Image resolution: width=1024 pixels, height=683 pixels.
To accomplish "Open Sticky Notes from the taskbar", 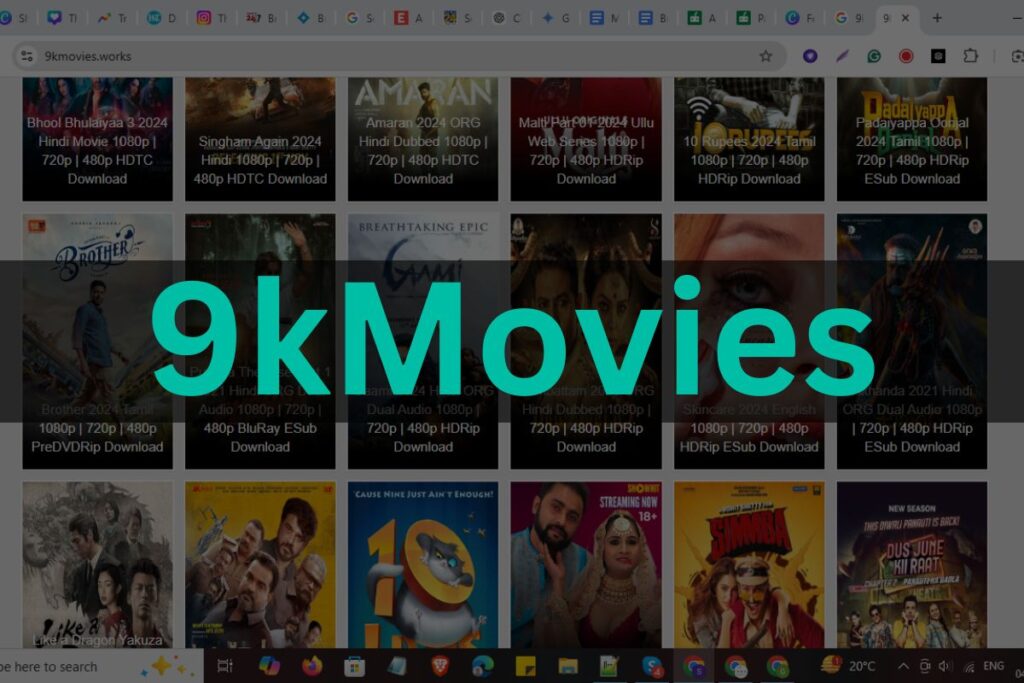I will click(x=525, y=666).
